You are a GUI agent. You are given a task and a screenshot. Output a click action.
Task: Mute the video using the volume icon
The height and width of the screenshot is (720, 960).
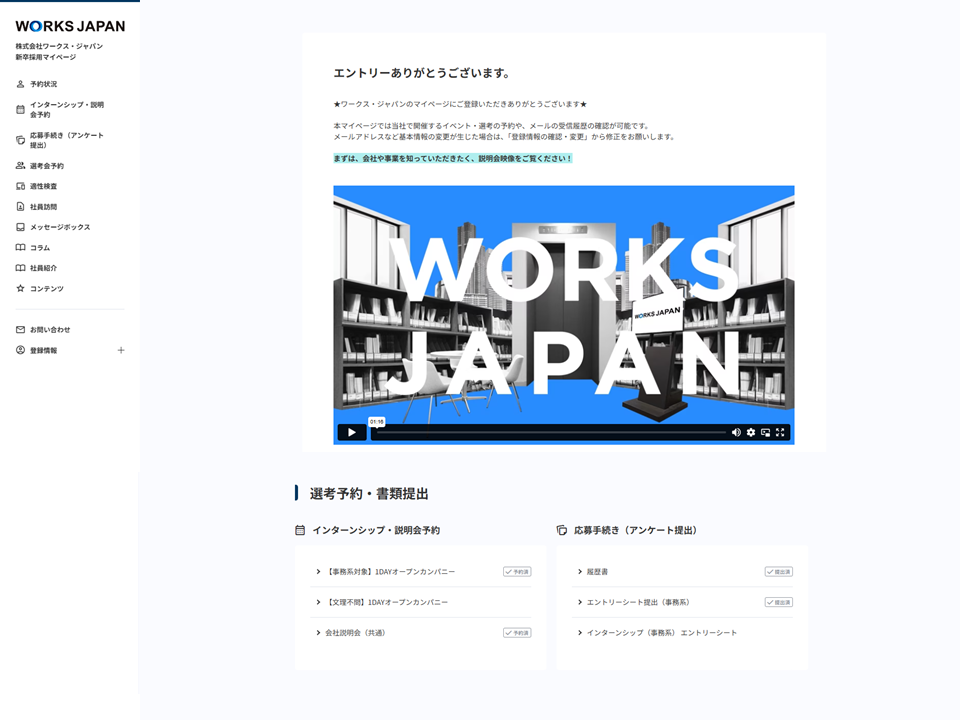coord(735,432)
